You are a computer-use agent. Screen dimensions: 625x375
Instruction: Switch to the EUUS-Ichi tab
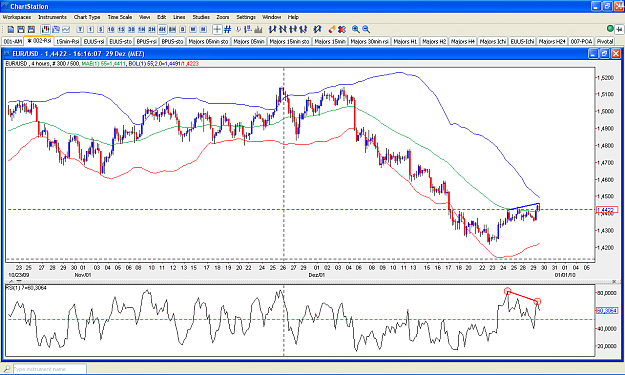(522, 41)
